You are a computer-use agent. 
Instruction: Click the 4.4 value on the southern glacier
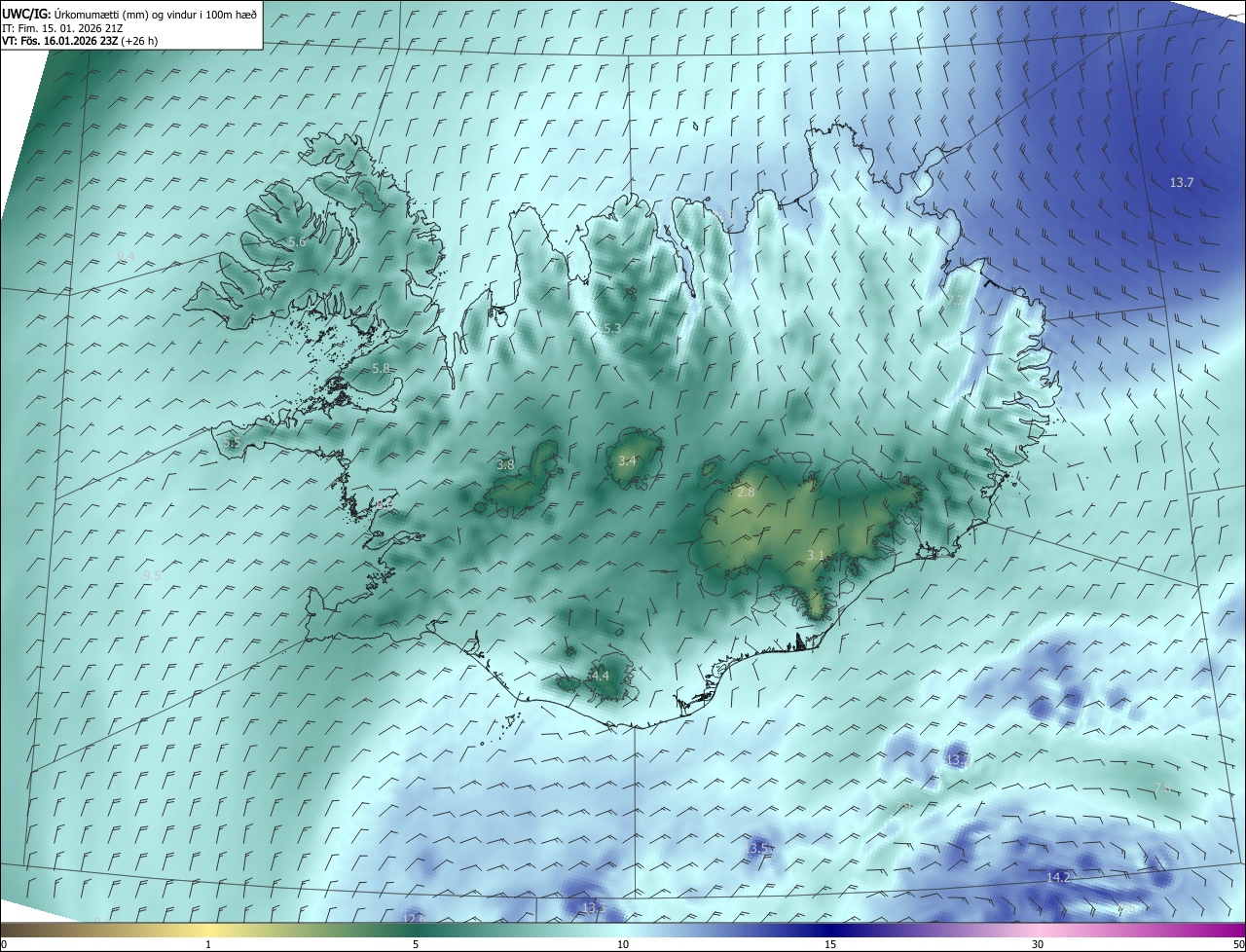pos(600,676)
